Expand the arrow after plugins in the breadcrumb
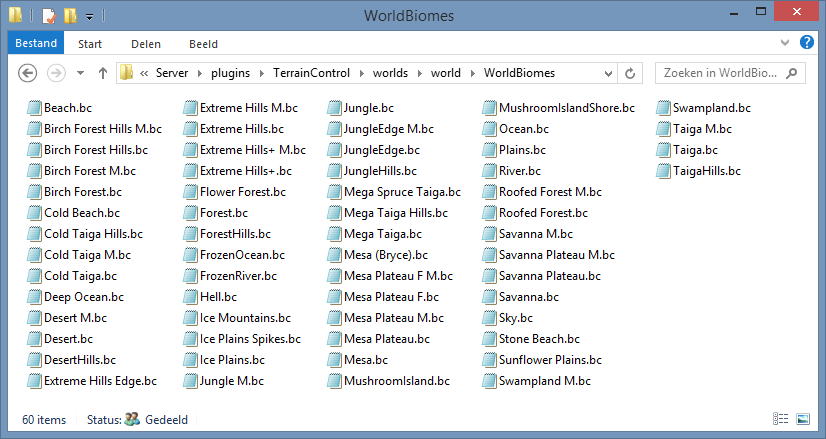 (261, 74)
